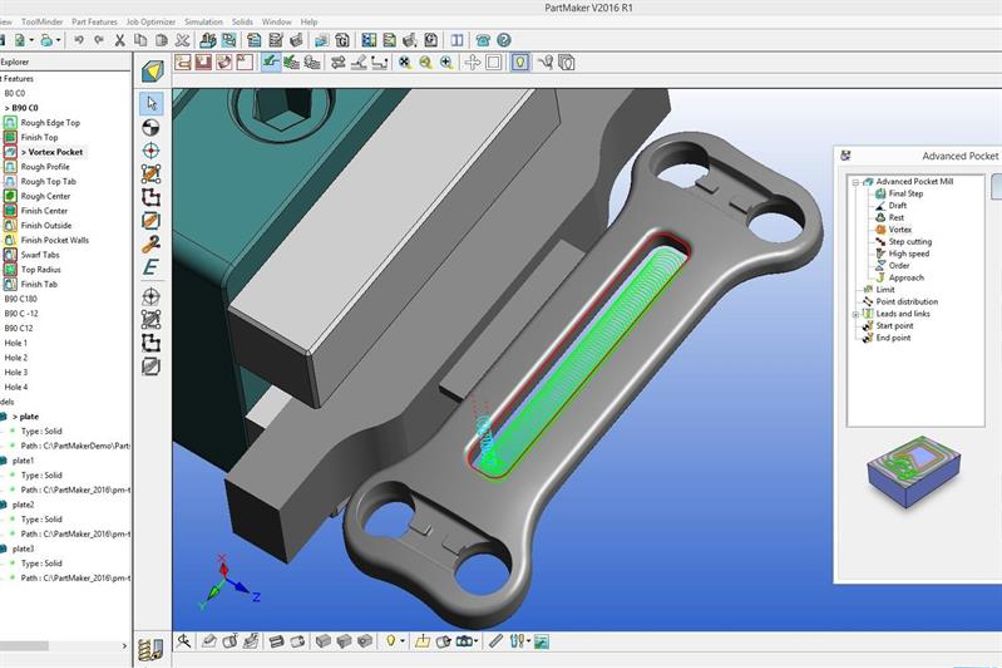Select the Rough Edge Top feature

pos(50,123)
